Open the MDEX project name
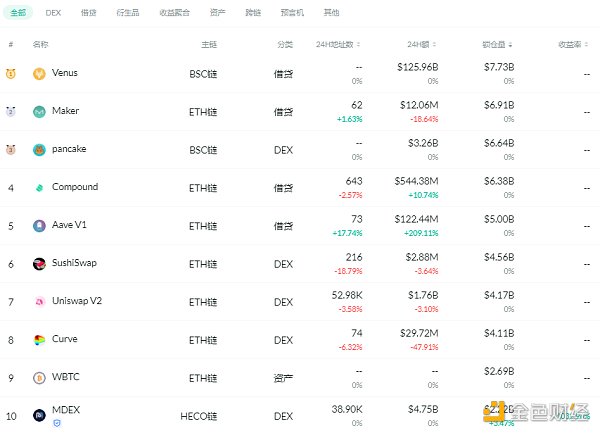 (x=66, y=410)
